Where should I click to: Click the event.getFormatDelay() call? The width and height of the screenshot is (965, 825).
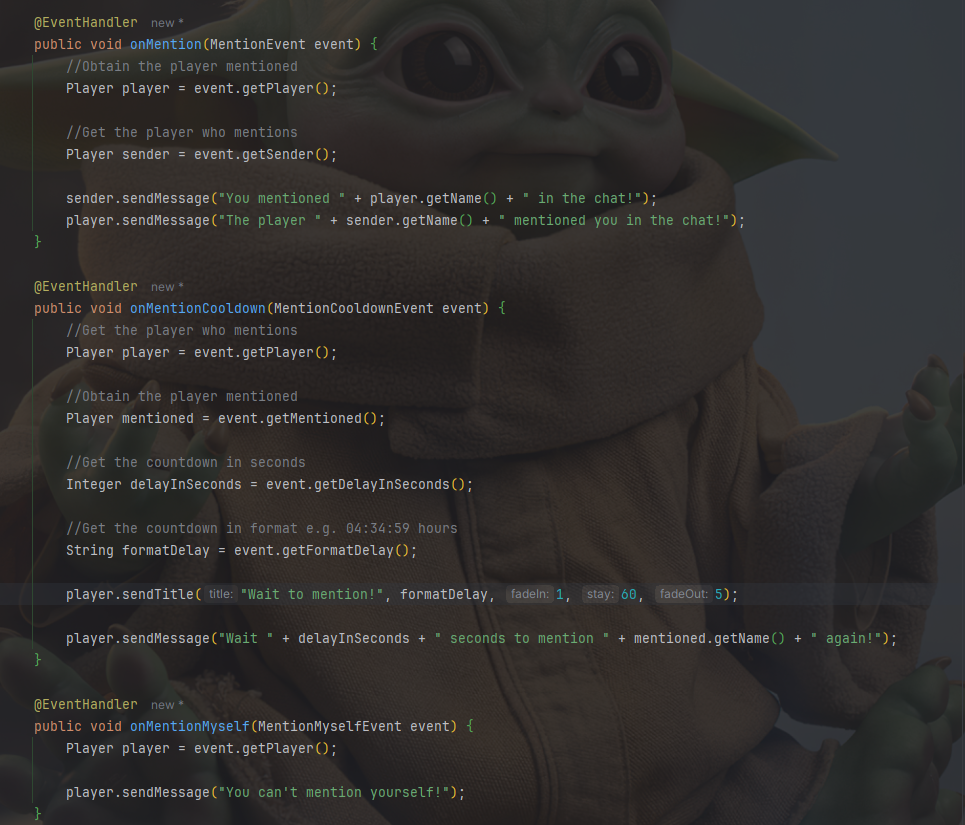pyautogui.click(x=322, y=551)
